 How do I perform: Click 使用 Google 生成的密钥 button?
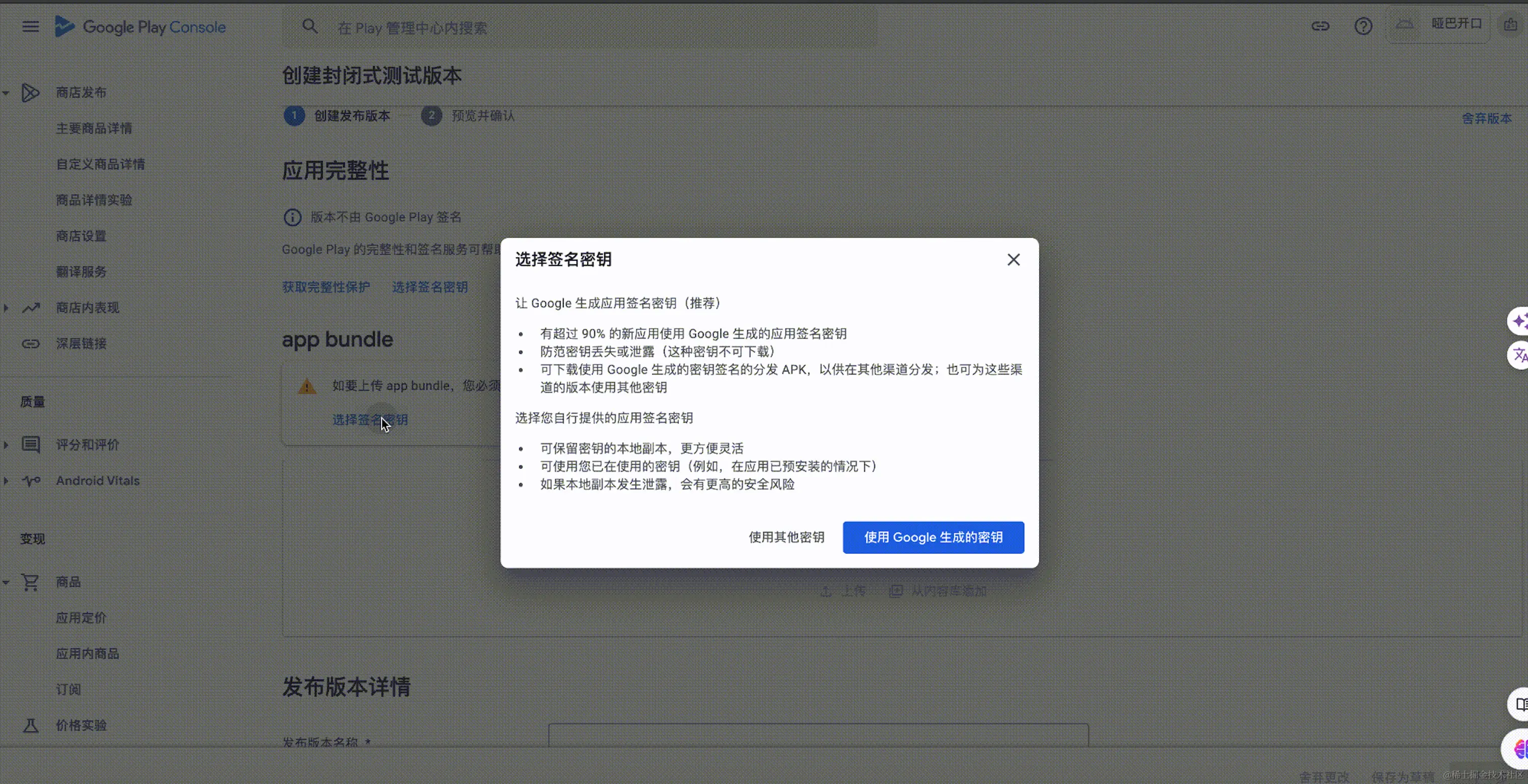tap(933, 537)
